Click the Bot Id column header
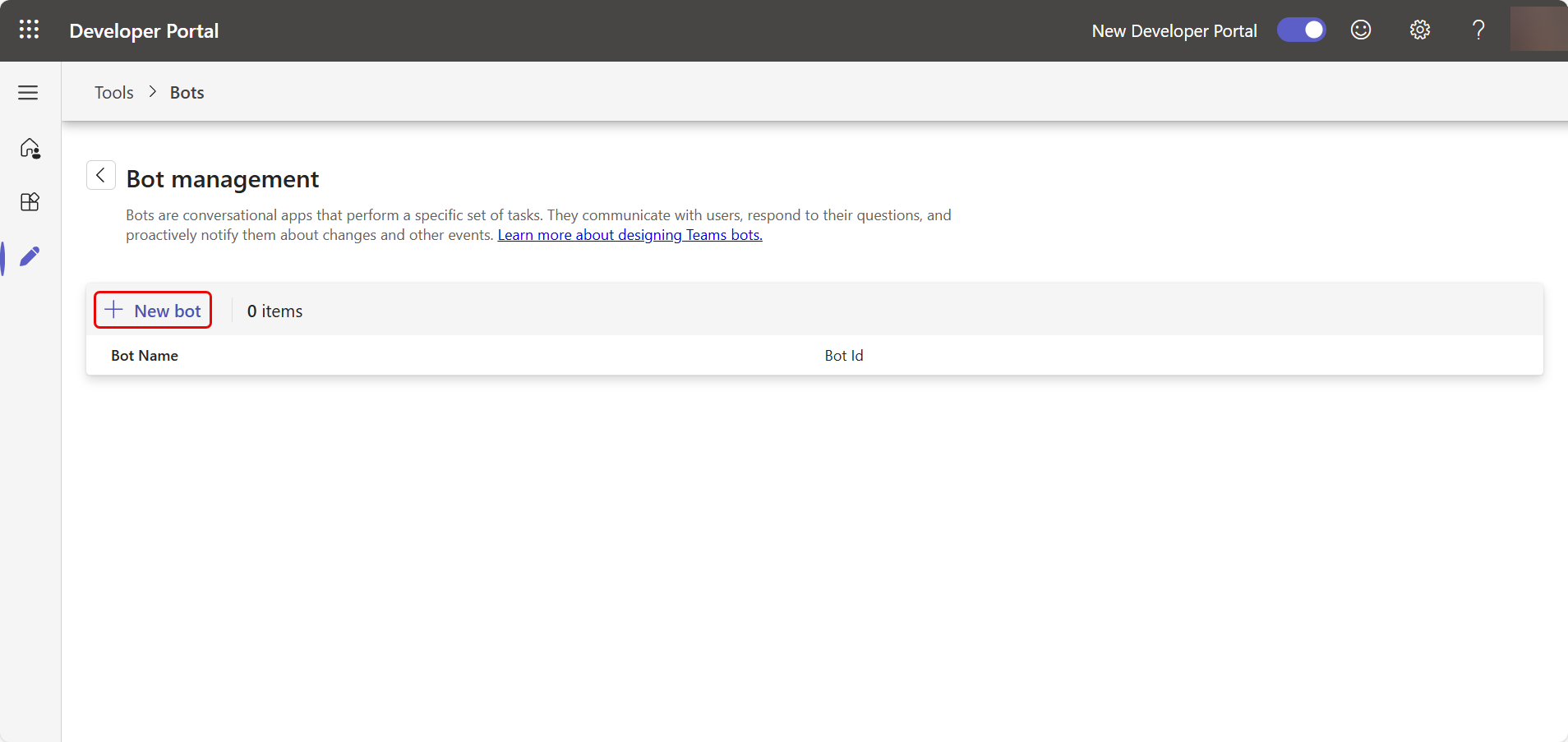 pyautogui.click(x=843, y=356)
